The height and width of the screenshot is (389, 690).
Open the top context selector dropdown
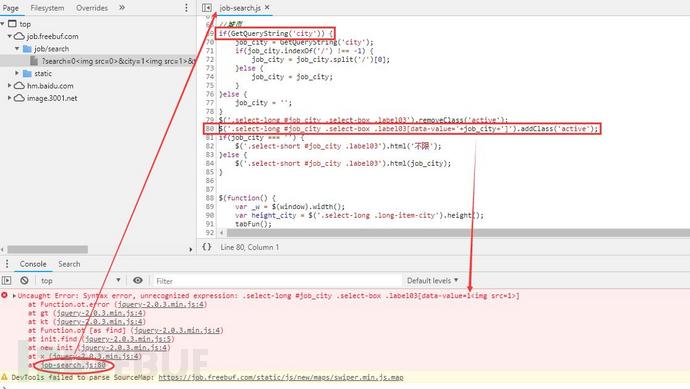80,280
